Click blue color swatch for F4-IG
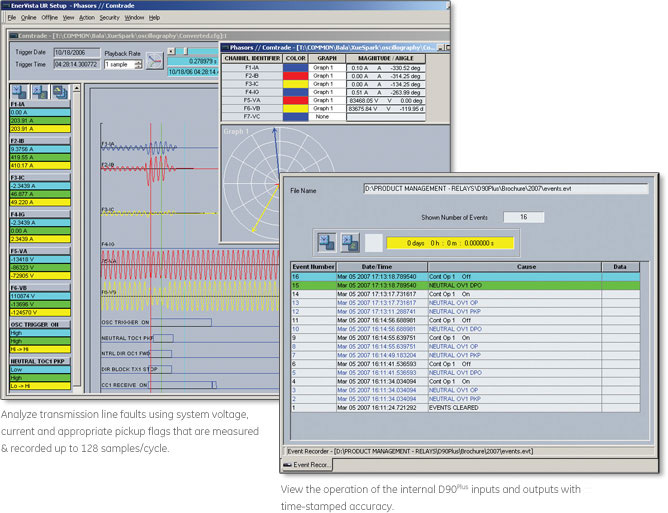The width and height of the screenshot is (668, 513). point(295,92)
